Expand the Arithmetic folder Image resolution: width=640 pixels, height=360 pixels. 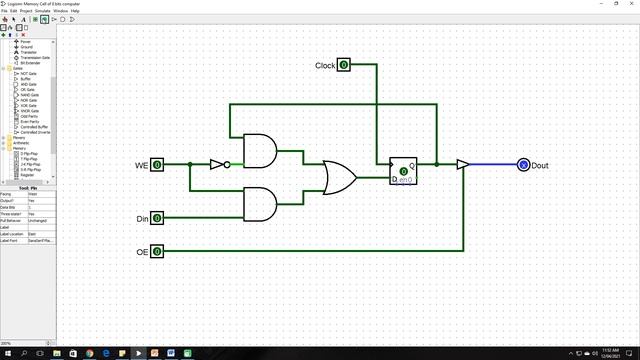pyautogui.click(x=3, y=143)
